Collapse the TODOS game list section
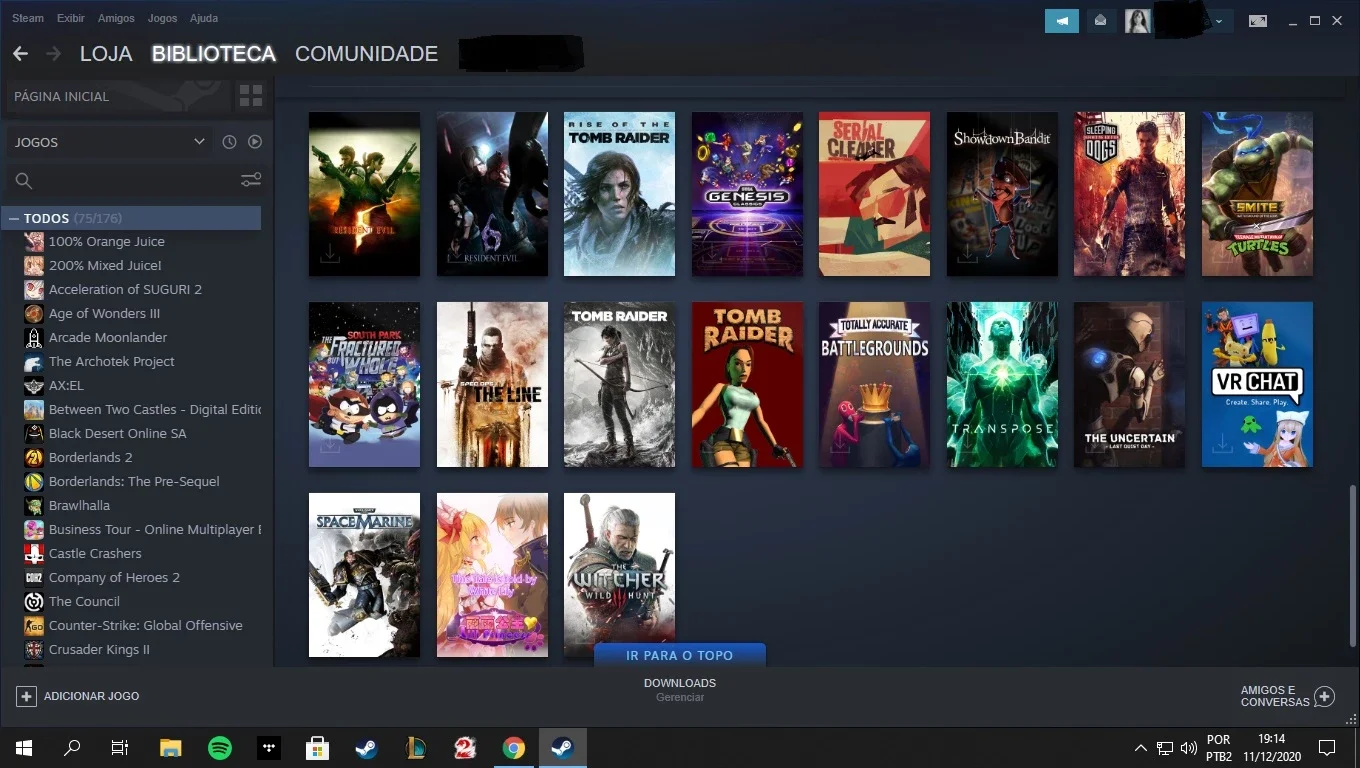Image resolution: width=1360 pixels, height=768 pixels. click(14, 218)
